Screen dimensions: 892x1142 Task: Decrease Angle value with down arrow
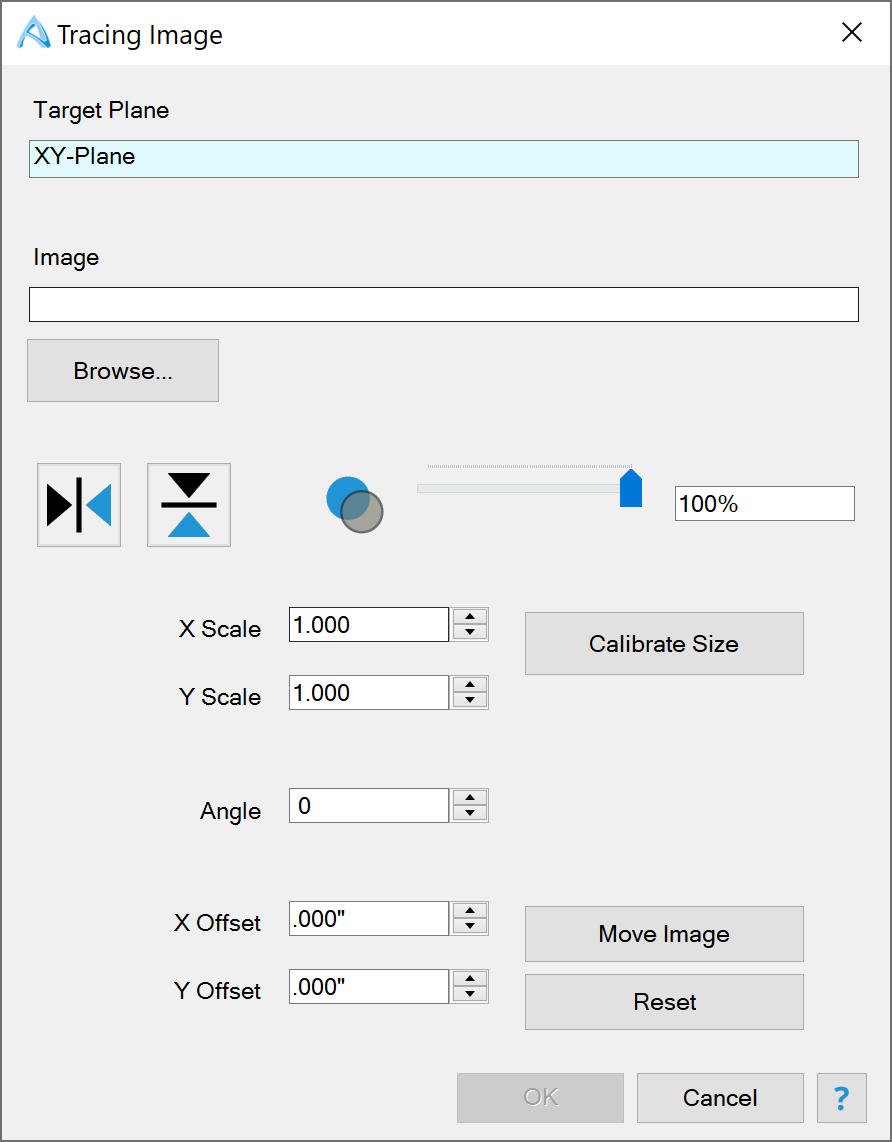click(470, 813)
